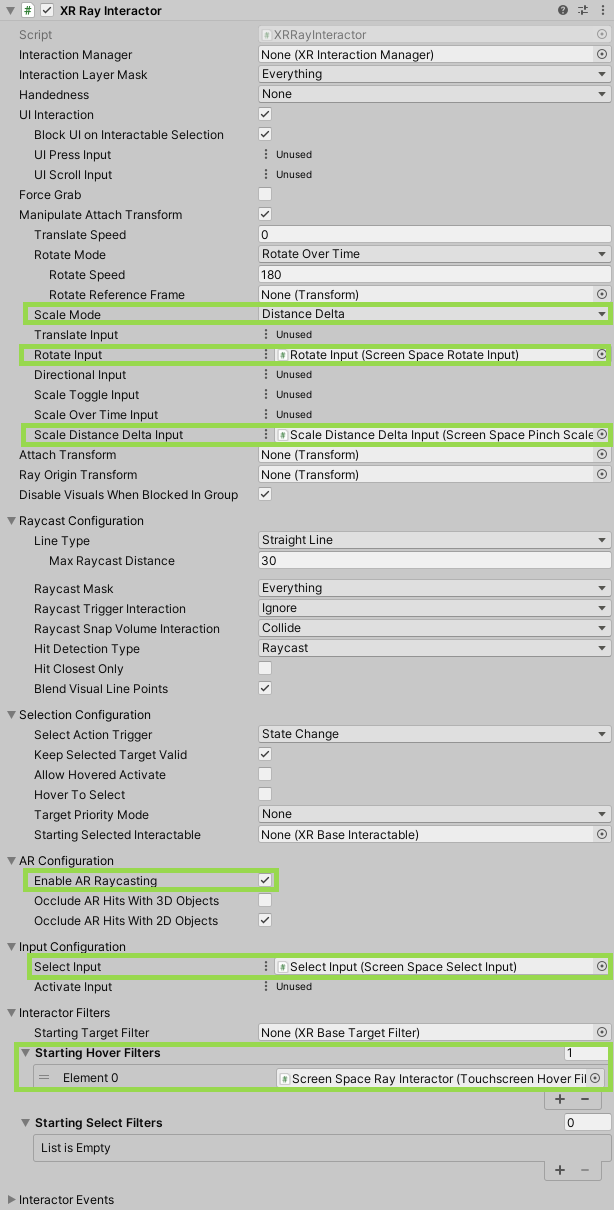Open the Line Type dropdown
The width and height of the screenshot is (614, 1210).
pos(434,540)
